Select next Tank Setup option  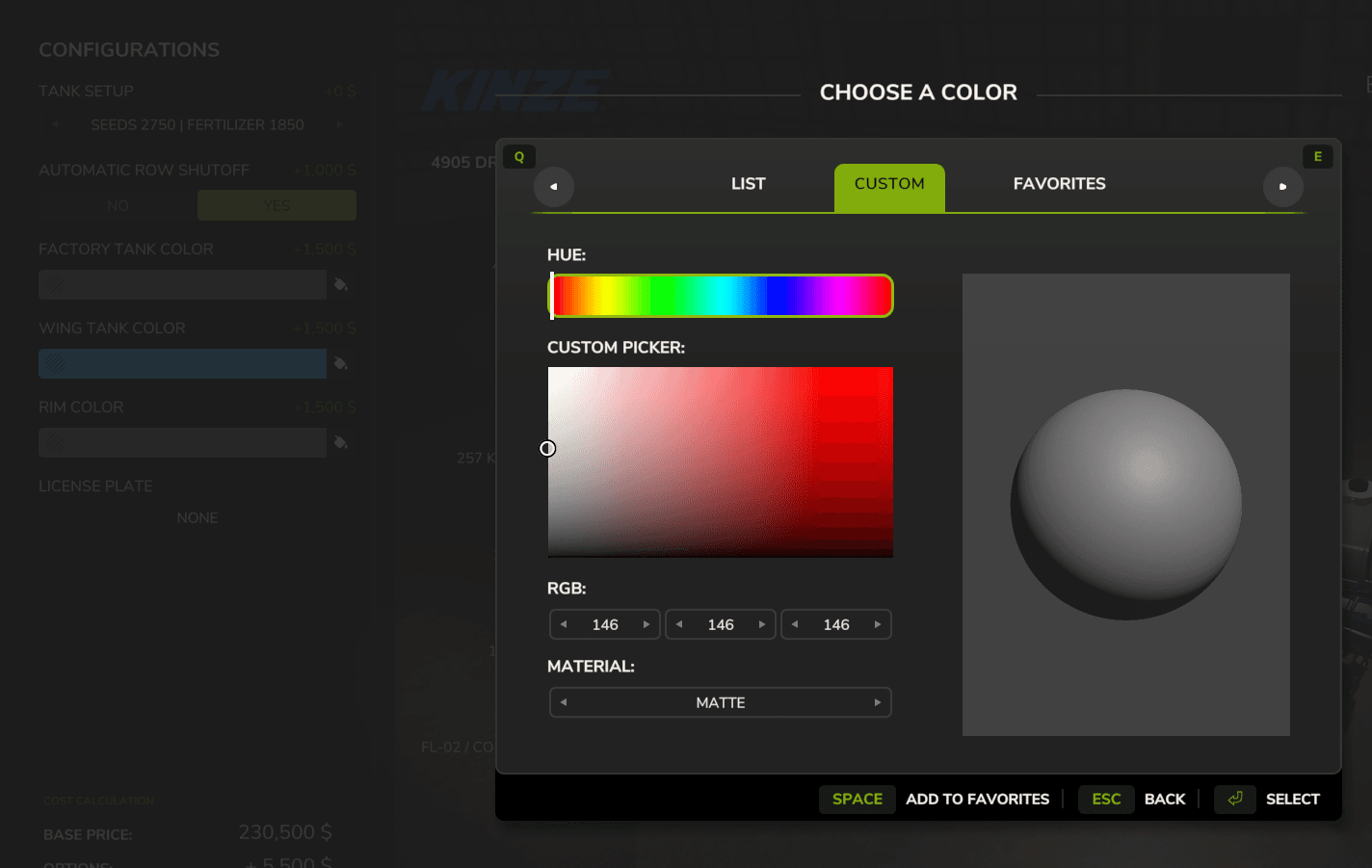(x=339, y=124)
